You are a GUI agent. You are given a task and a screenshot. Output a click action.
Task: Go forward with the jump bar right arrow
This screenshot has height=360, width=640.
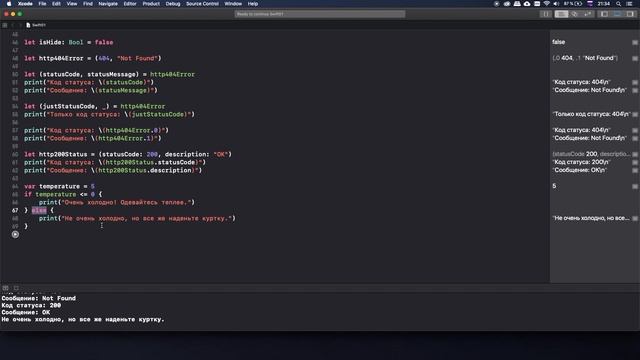click(20, 25)
